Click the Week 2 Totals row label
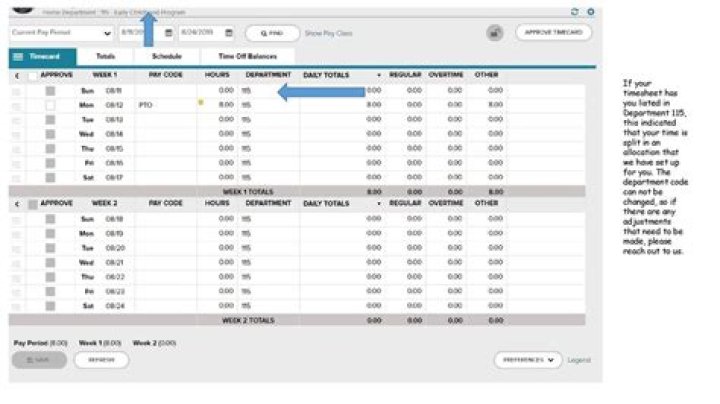Screen dimensions: 720x404 pyautogui.click(x=248, y=320)
